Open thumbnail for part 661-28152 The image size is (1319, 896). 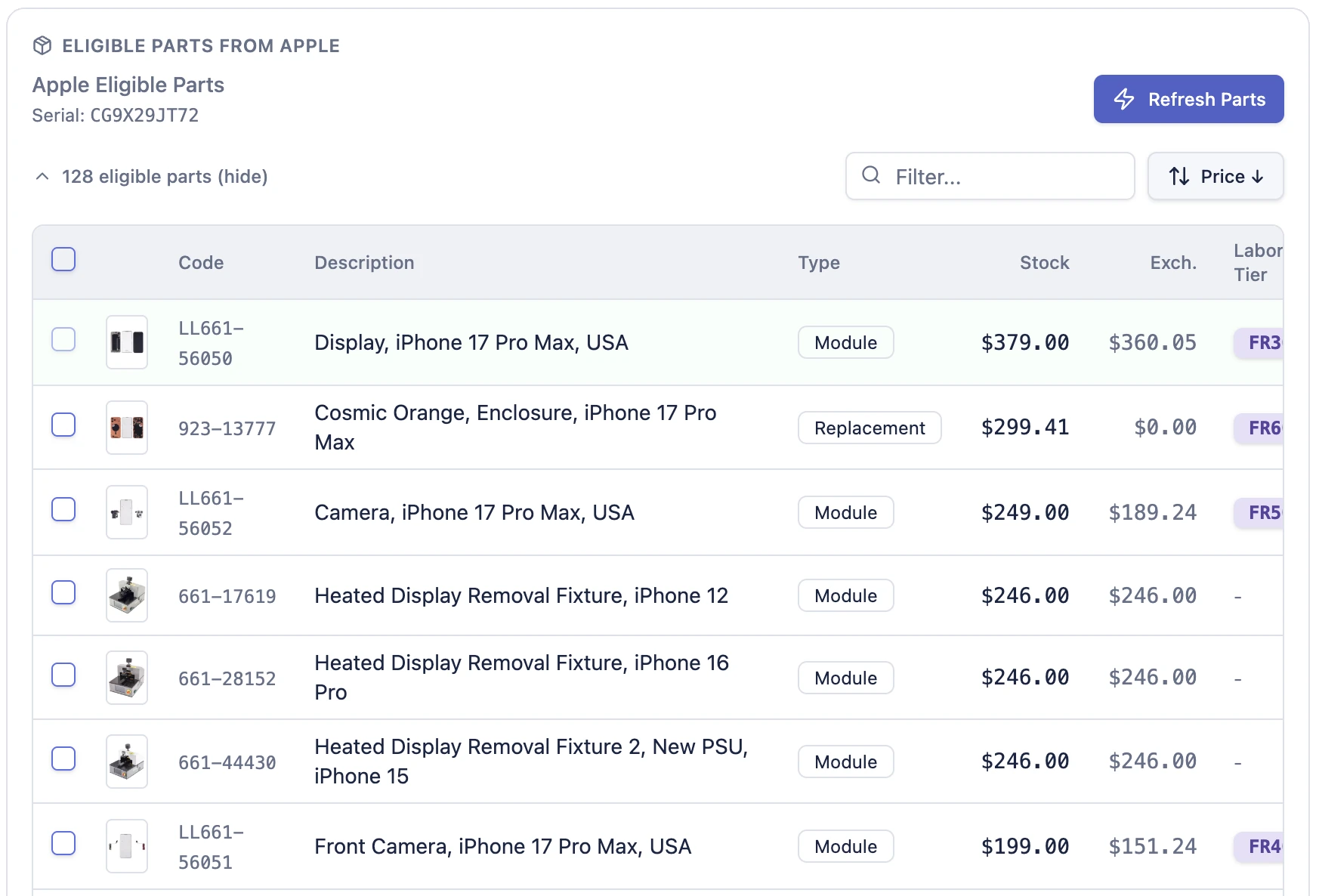[x=127, y=678]
